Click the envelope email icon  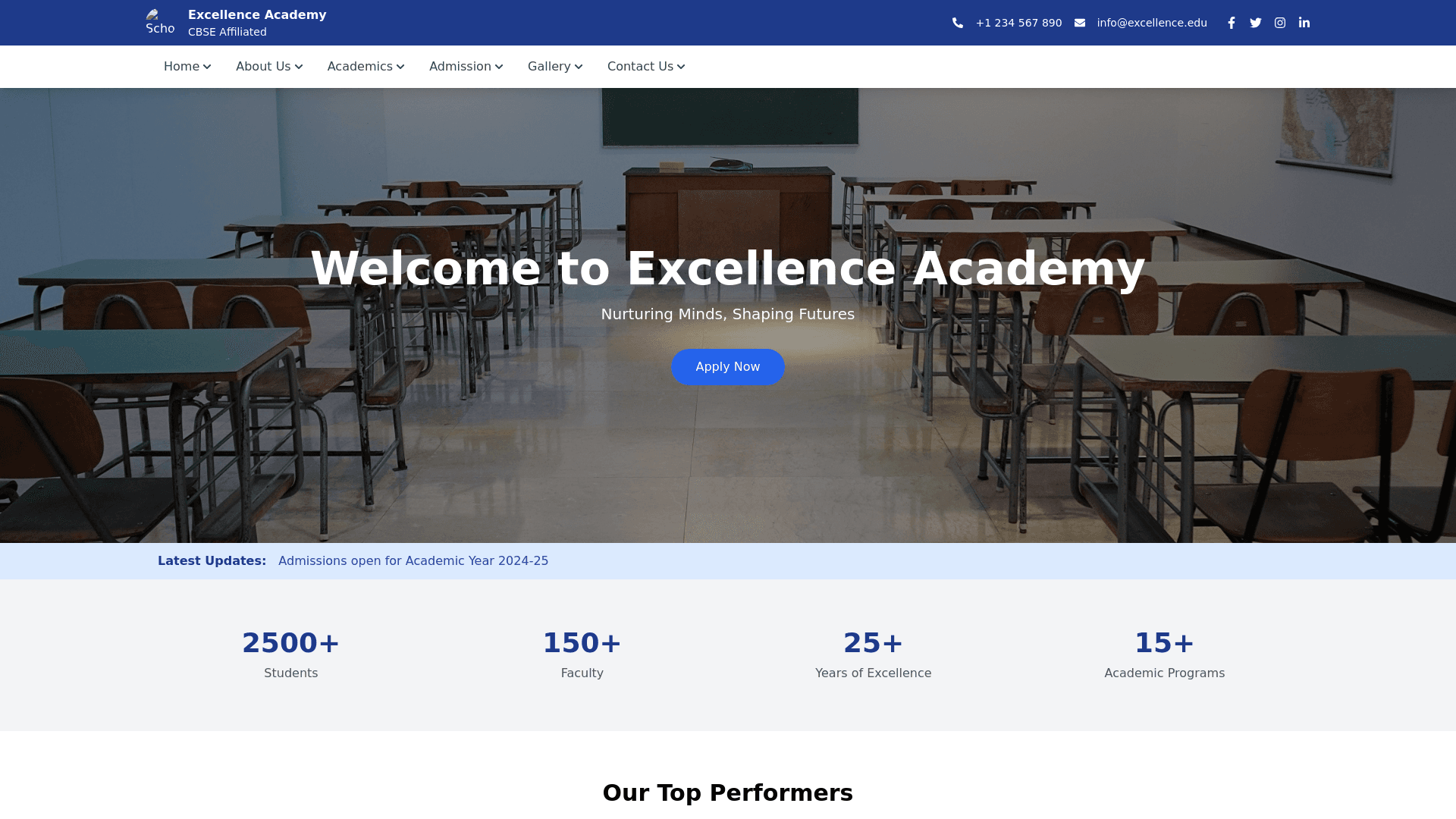(x=1080, y=23)
